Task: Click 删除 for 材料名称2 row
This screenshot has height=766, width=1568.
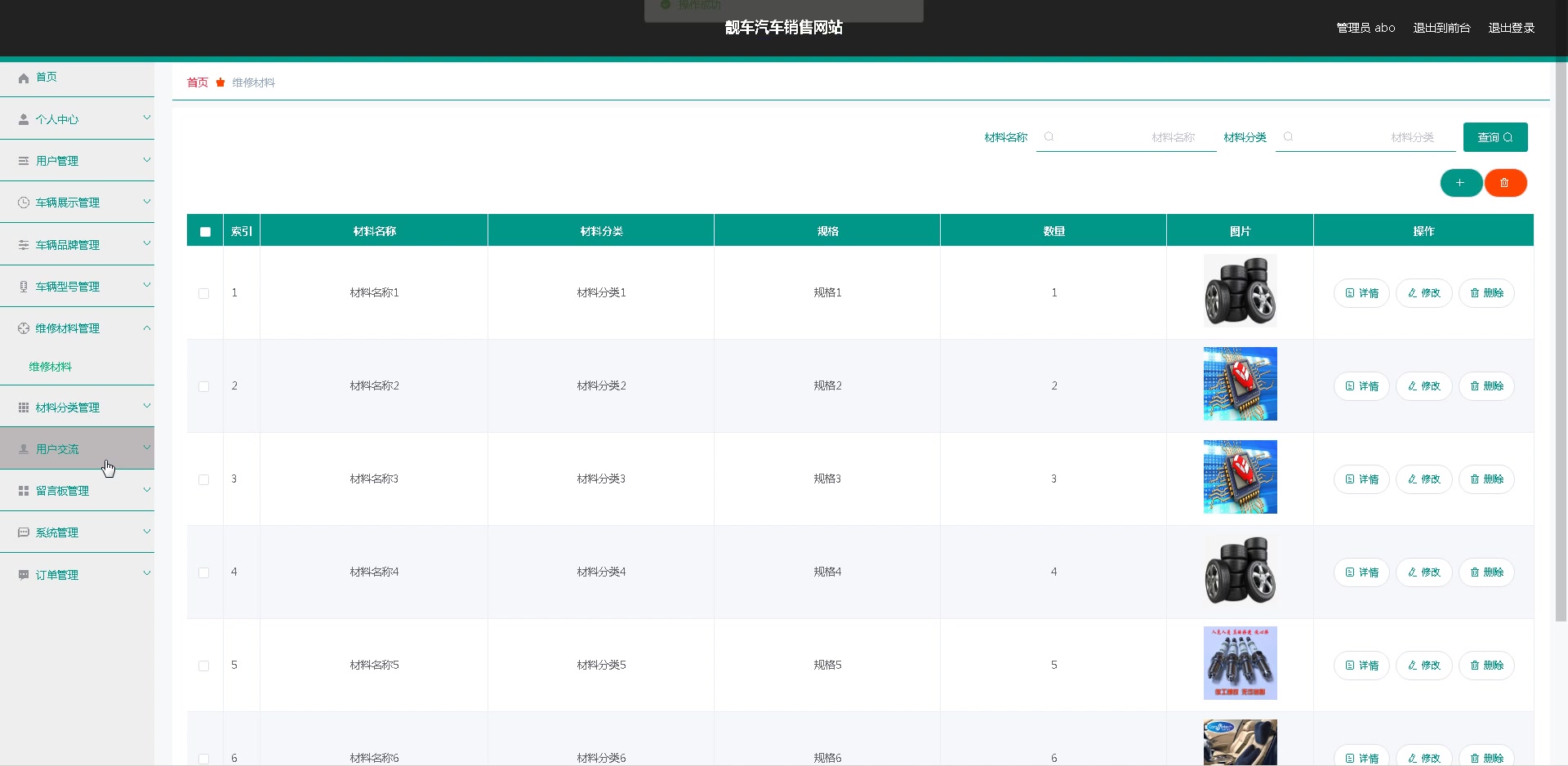Action: click(x=1486, y=386)
